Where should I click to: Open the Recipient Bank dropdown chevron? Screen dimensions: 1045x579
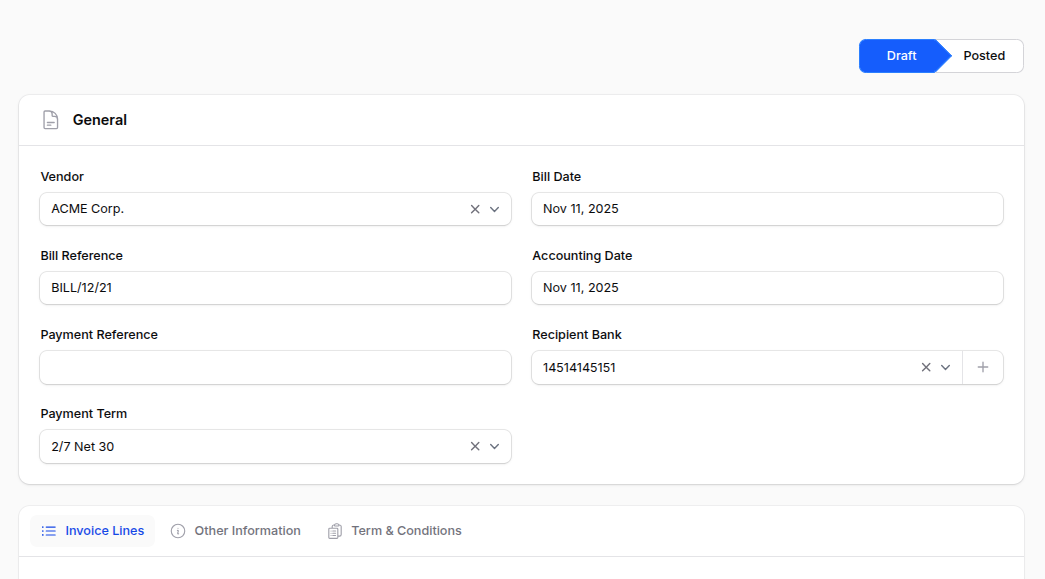[945, 367]
